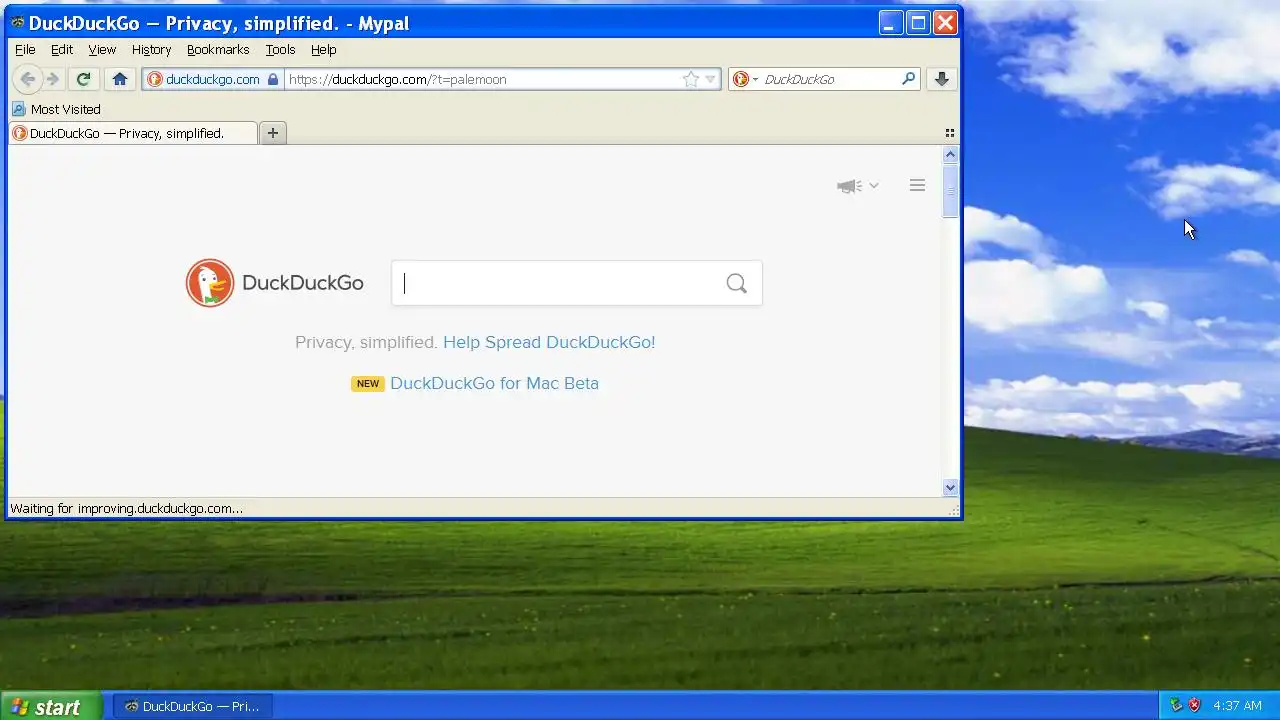Image resolution: width=1280 pixels, height=720 pixels.
Task: Click the 'Waiting for improving.duckduckgo.com...' status text
Action: pos(126,508)
